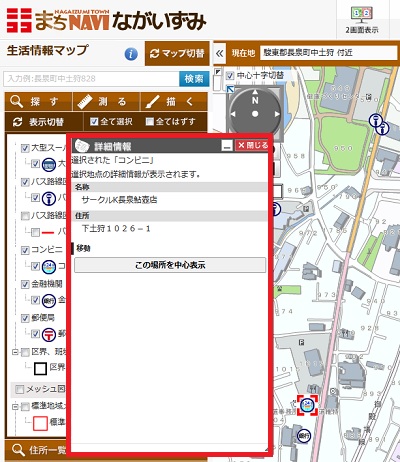The width and height of the screenshot is (400, 462).
Task: Click the black square 区界 symbol
Action: click(x=40, y=369)
